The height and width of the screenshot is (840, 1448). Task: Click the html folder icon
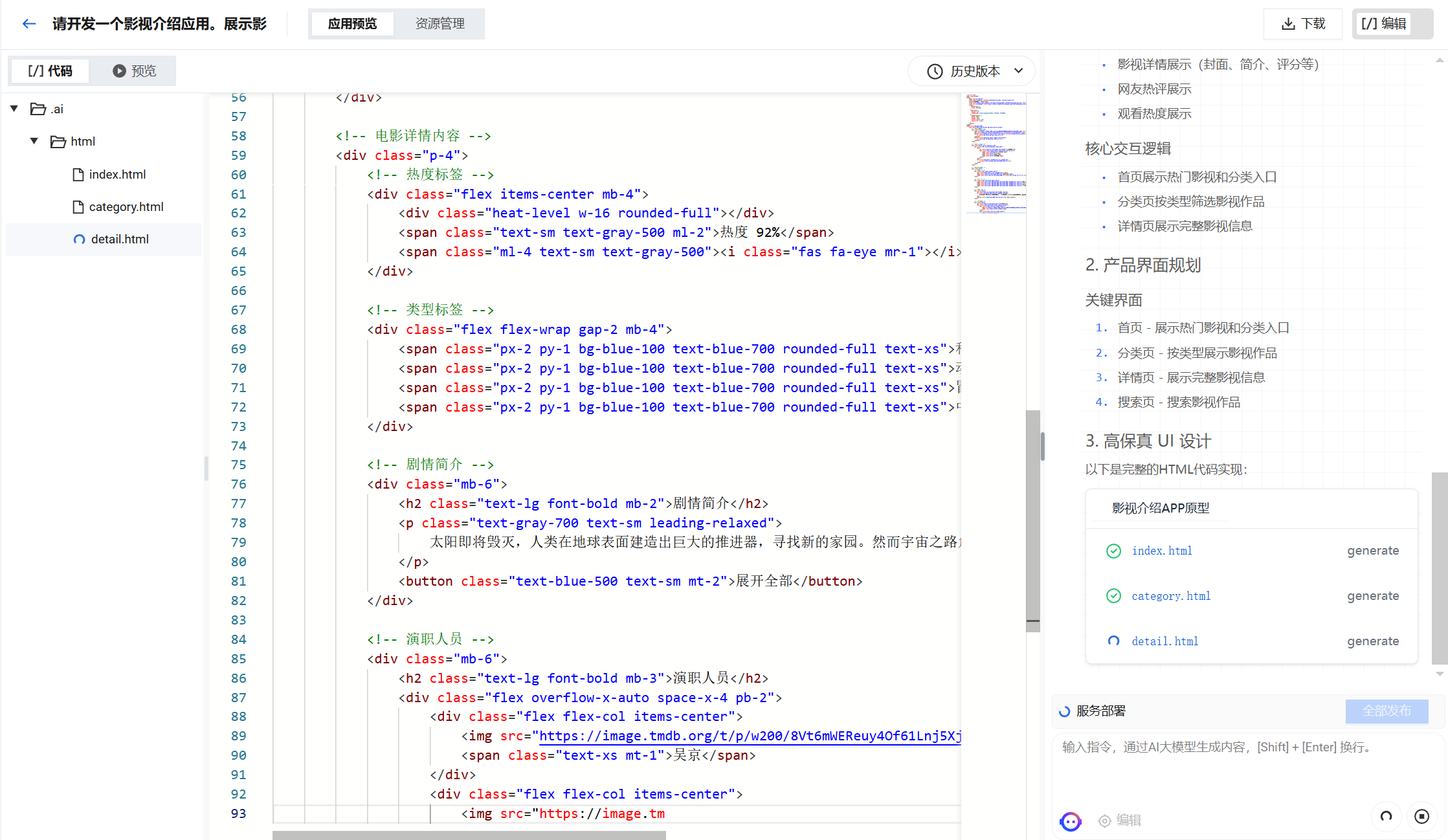(x=58, y=142)
